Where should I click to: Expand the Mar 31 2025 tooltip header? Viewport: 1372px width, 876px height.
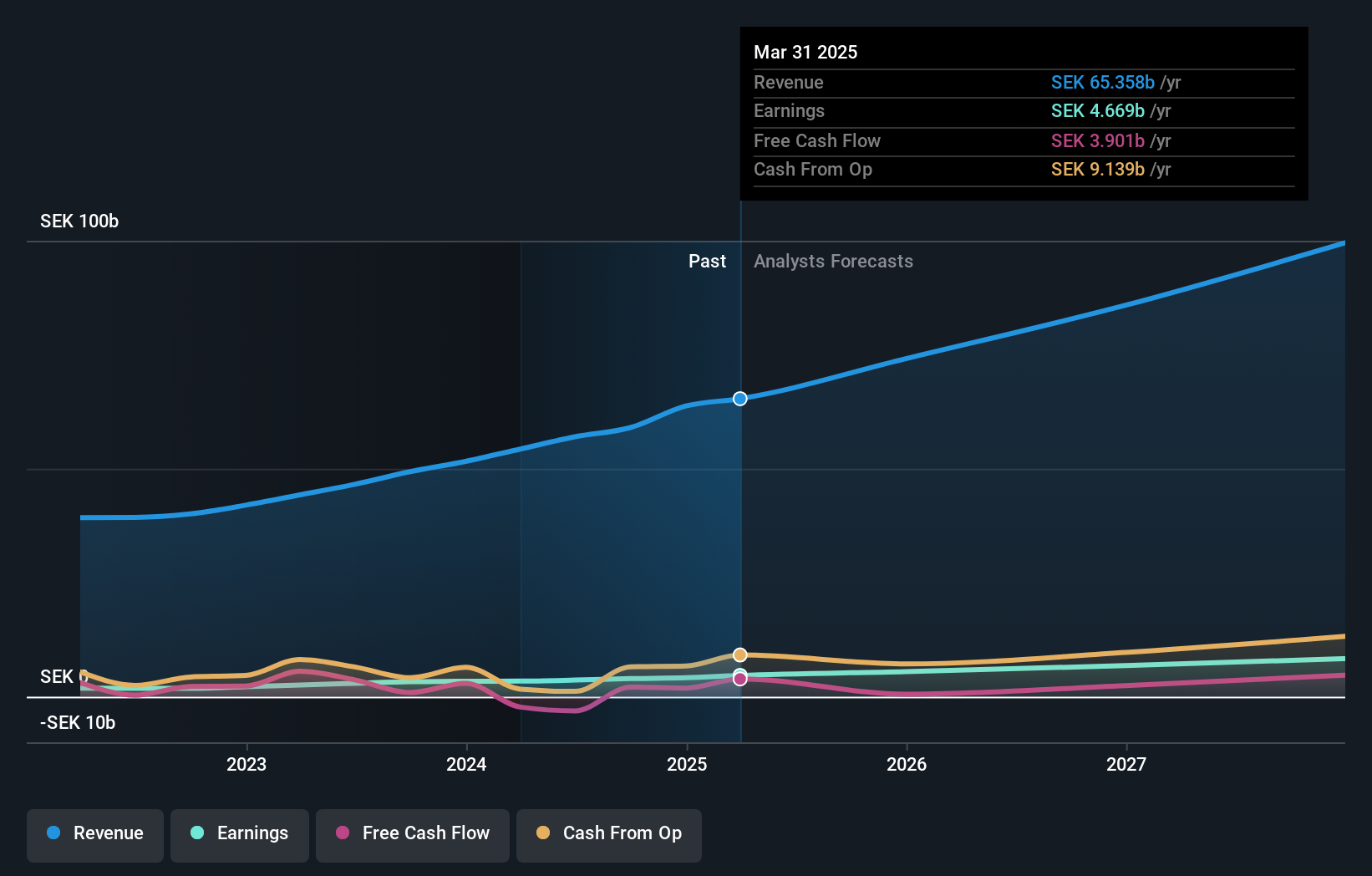coord(805,52)
